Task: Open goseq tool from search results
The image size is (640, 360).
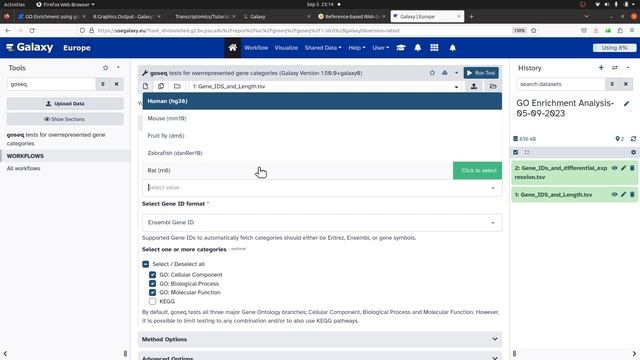Action: [x=56, y=139]
